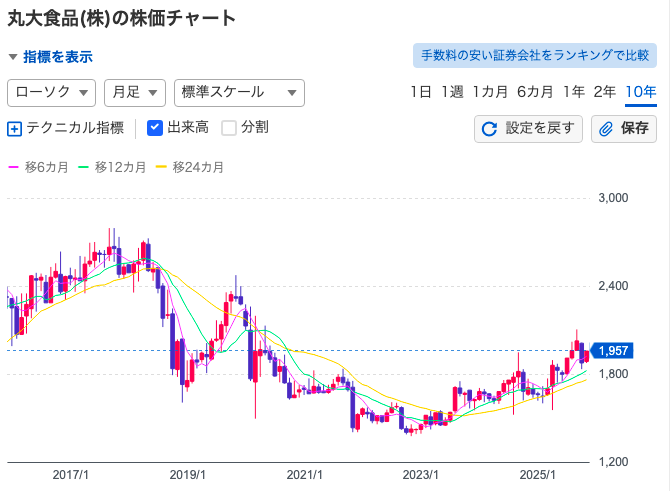
Task: Select the 6カ月 time range tab
Action: (535, 92)
